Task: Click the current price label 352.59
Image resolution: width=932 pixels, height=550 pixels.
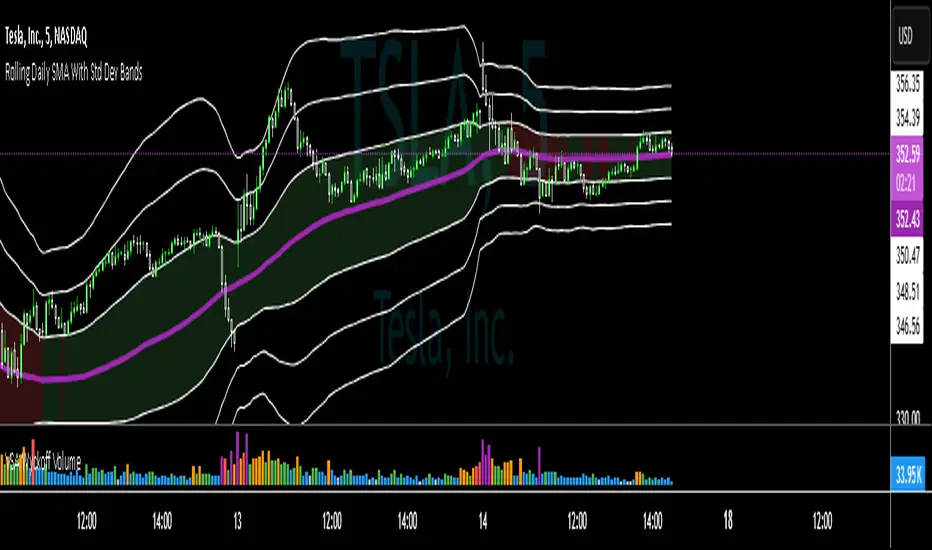Action: [908, 154]
